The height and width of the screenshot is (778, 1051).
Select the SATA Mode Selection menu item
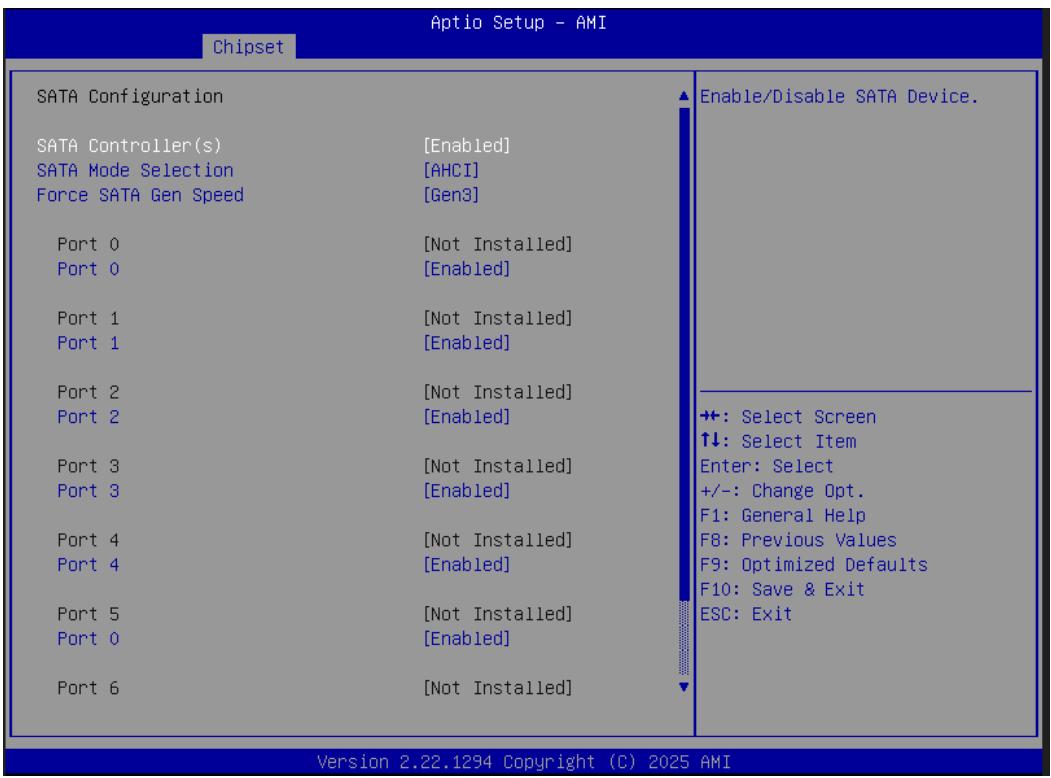(135, 170)
